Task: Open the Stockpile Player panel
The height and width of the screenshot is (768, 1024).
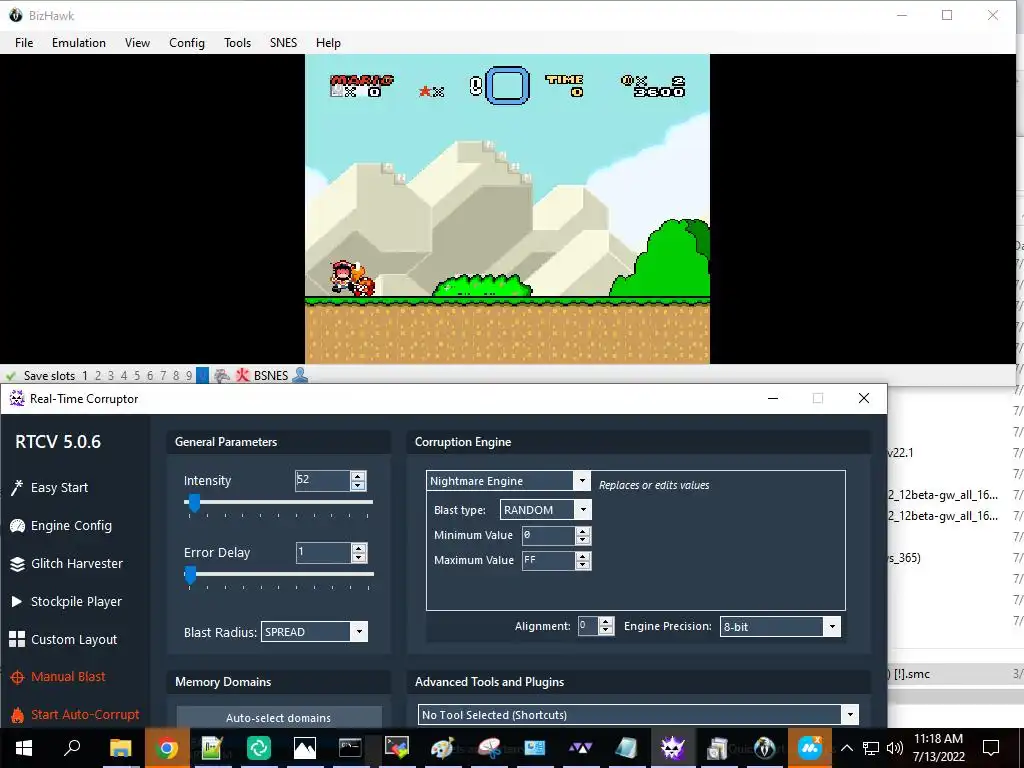Action: (67, 601)
